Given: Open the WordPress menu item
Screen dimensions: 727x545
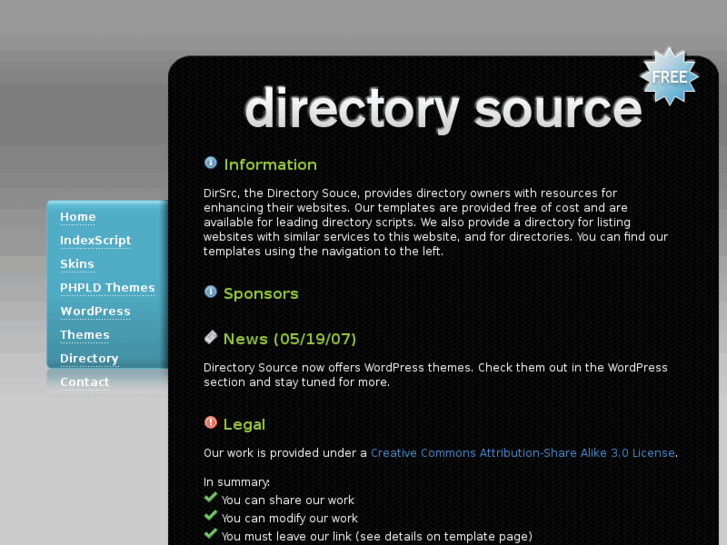Looking at the screenshot, I should tap(95, 311).
